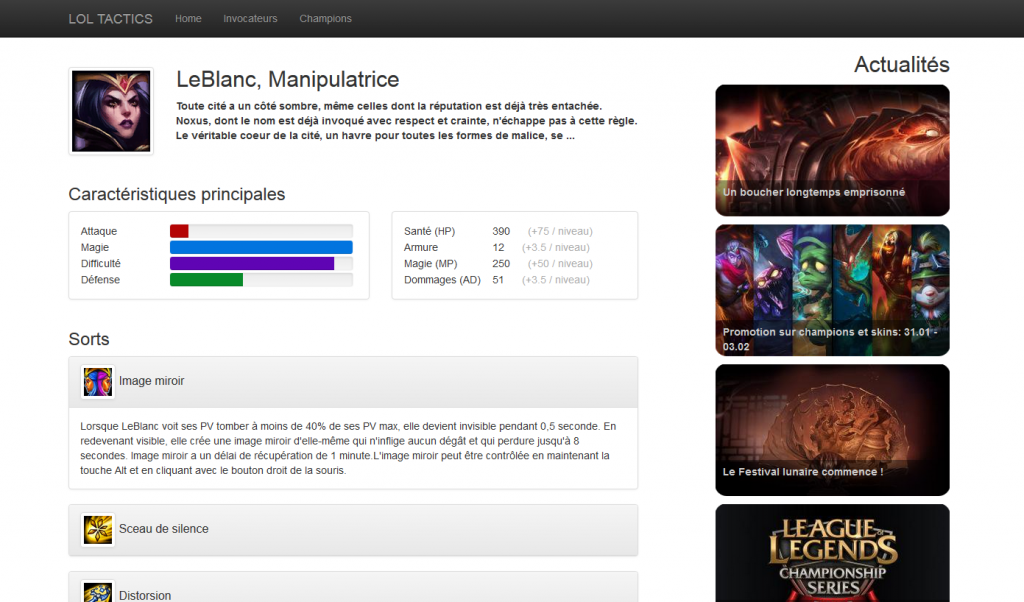Open 'Le Festival lunaire commence !' news

point(832,430)
